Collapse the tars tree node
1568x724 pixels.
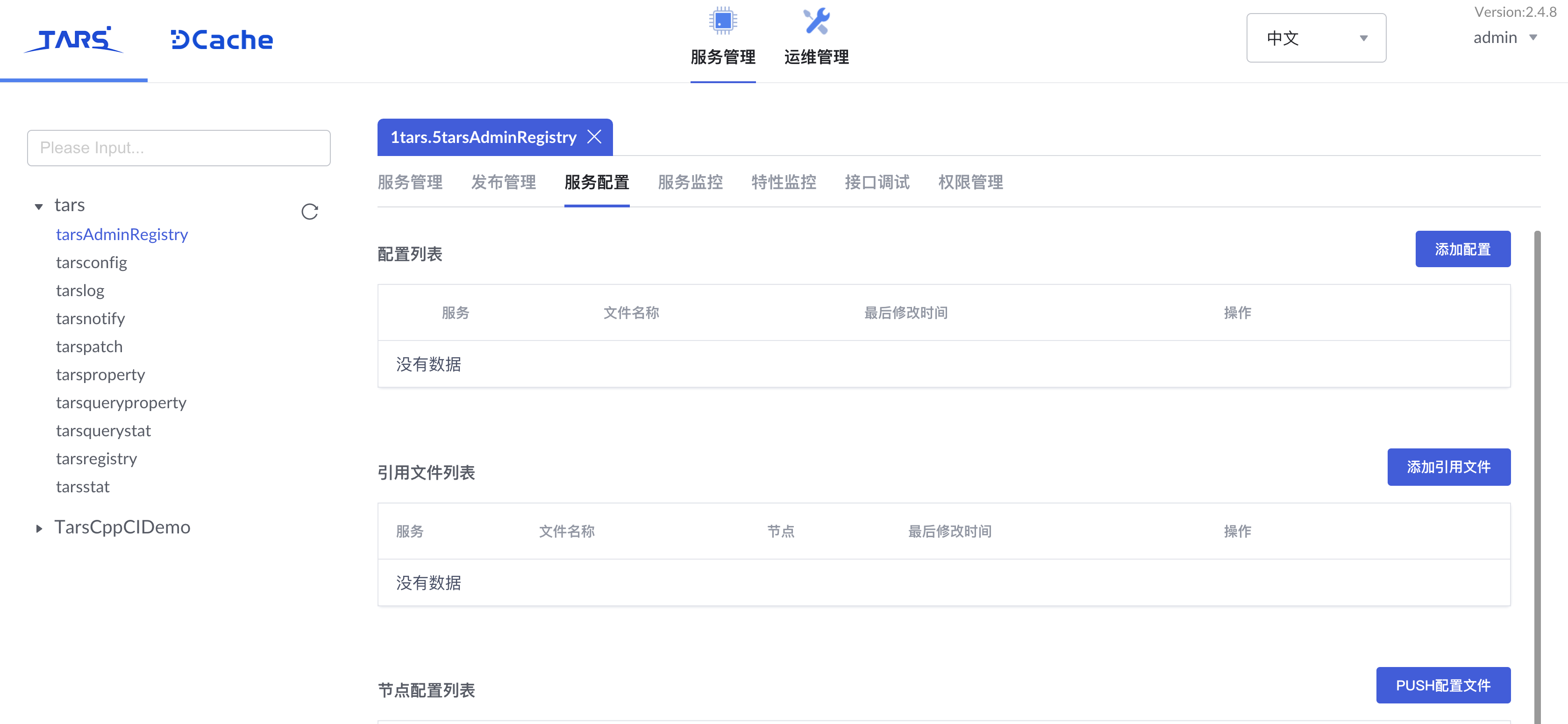[38, 206]
